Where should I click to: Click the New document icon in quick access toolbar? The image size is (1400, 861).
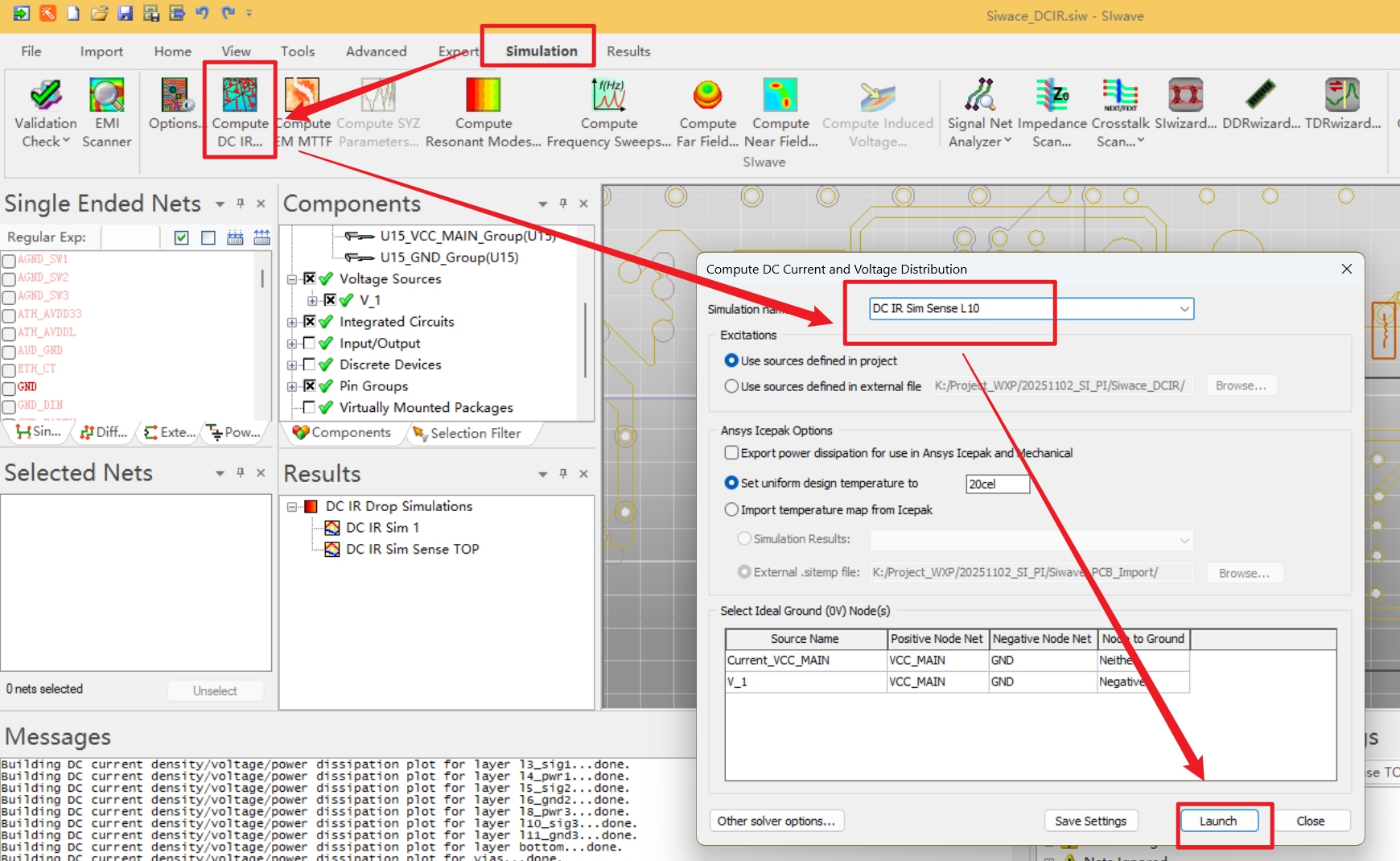73,13
